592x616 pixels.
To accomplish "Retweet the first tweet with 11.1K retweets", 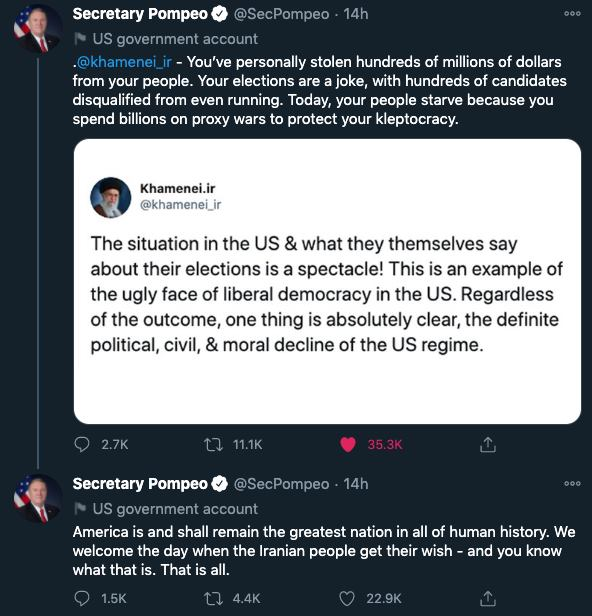I will [x=214, y=445].
